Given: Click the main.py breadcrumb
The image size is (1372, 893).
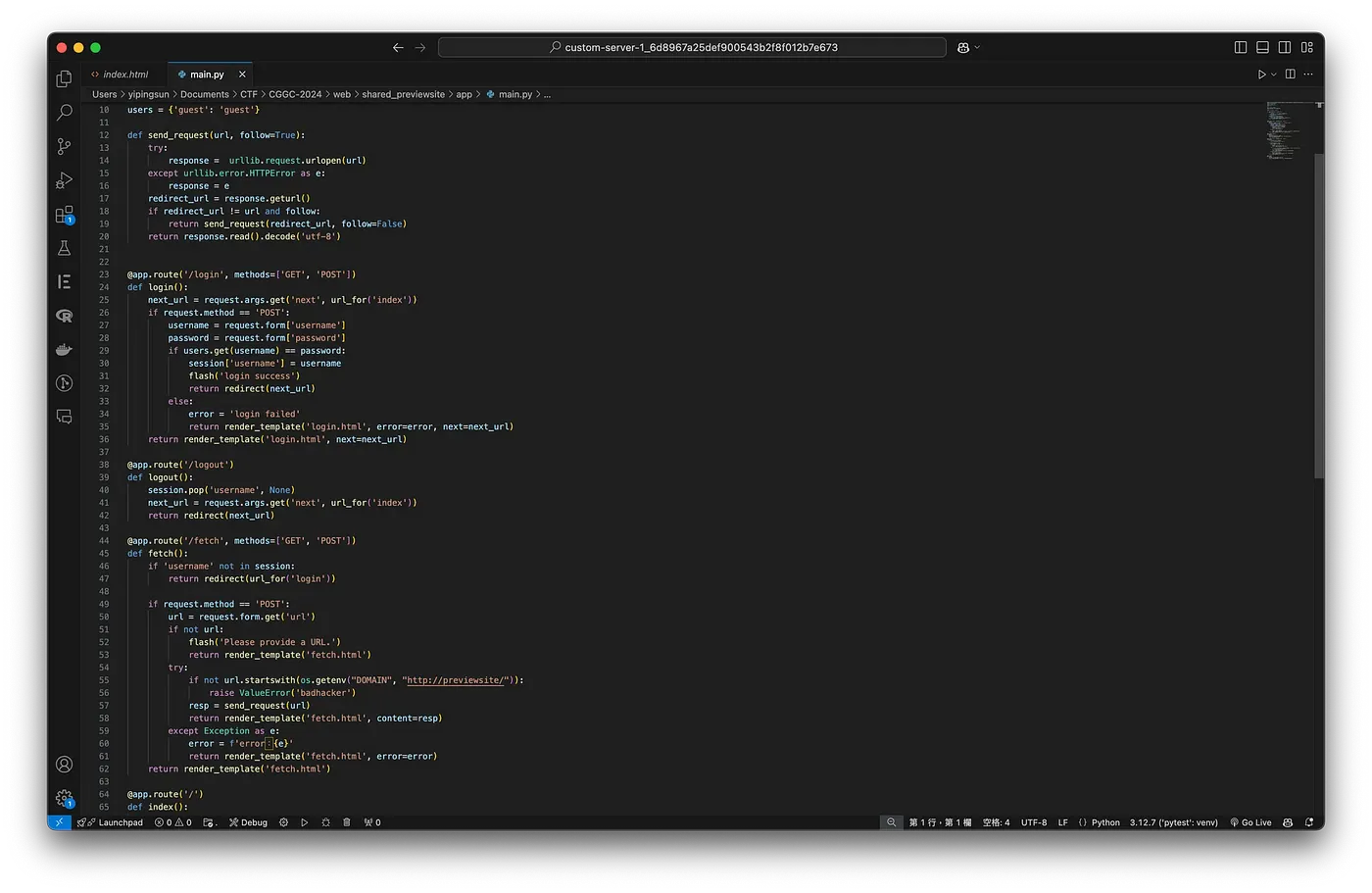Looking at the screenshot, I should [510, 95].
